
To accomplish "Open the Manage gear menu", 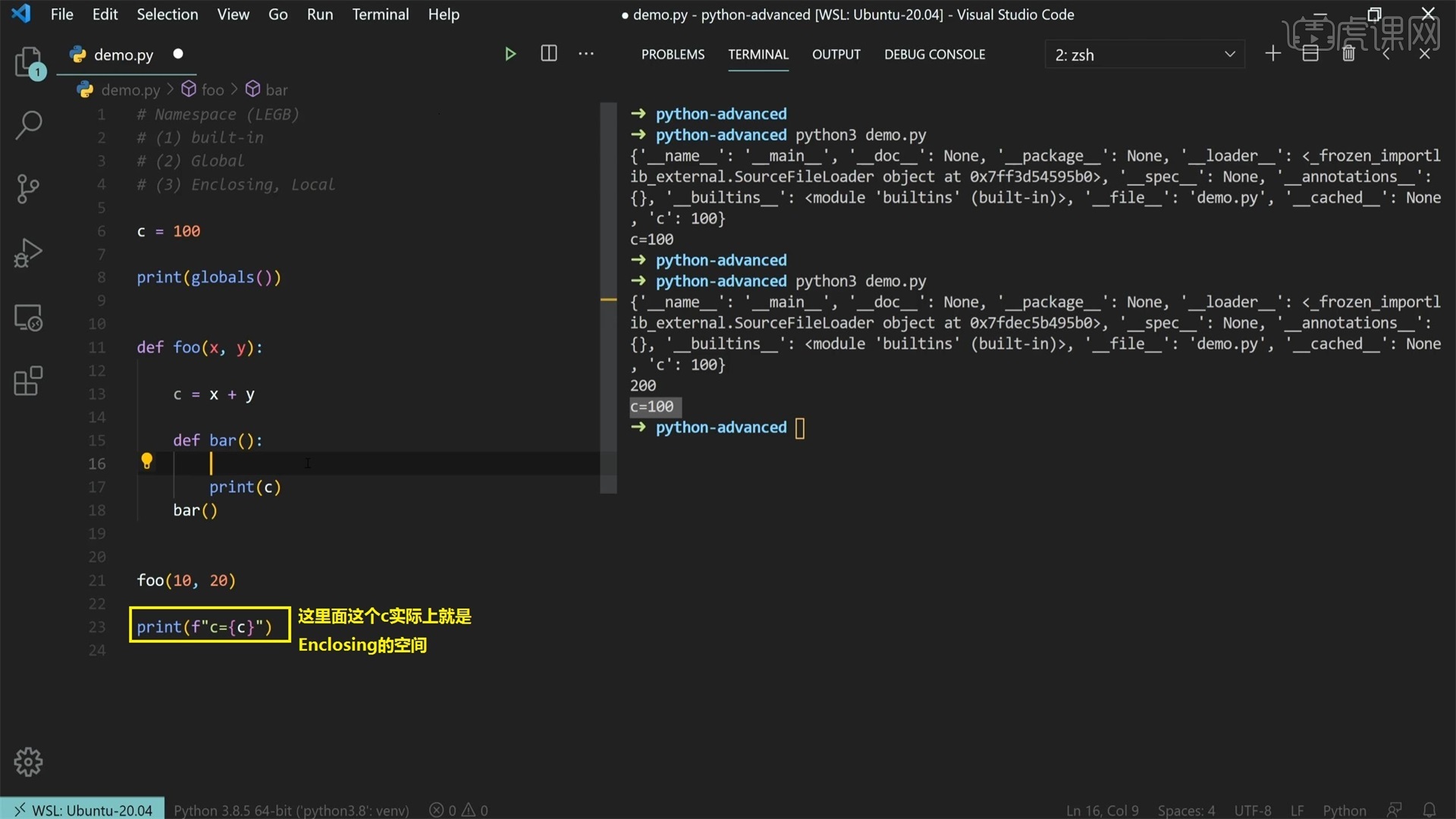I will point(28,761).
